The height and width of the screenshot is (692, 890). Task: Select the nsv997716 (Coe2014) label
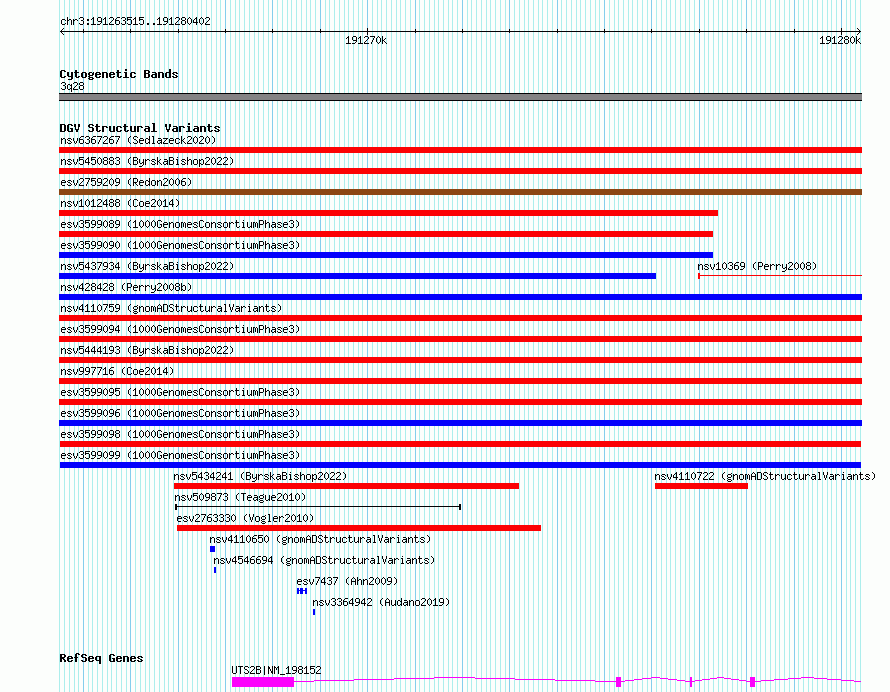(117, 371)
